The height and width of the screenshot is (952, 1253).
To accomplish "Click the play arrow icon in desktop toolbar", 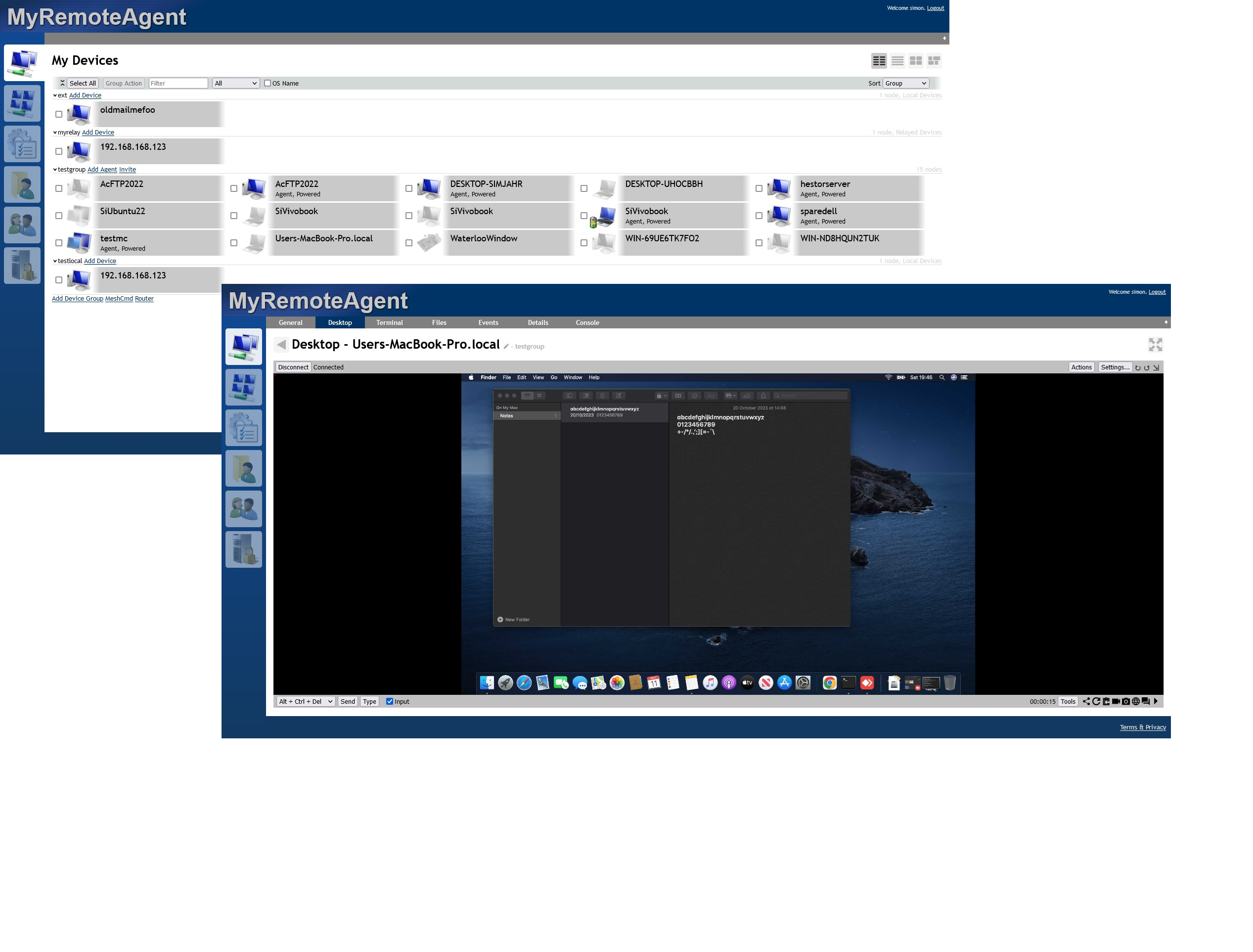I will [1156, 701].
